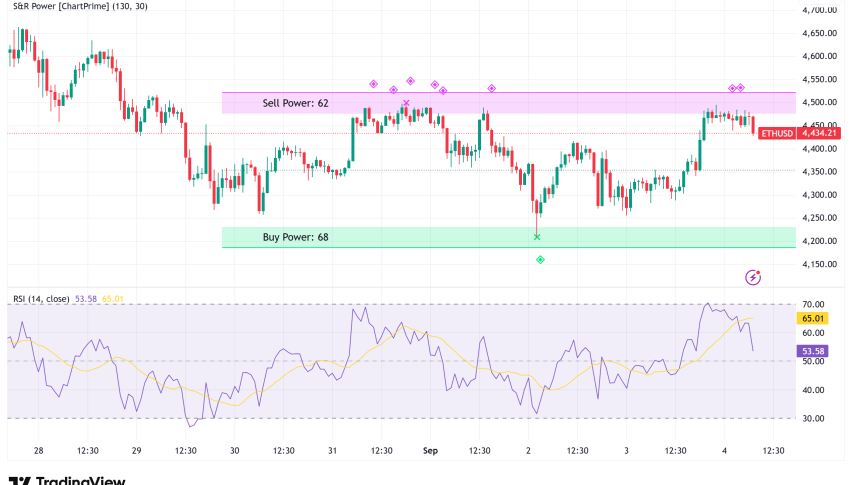Click the green X marker in buy zone
Image resolution: width=852 pixels, height=485 pixels.
pos(537,237)
